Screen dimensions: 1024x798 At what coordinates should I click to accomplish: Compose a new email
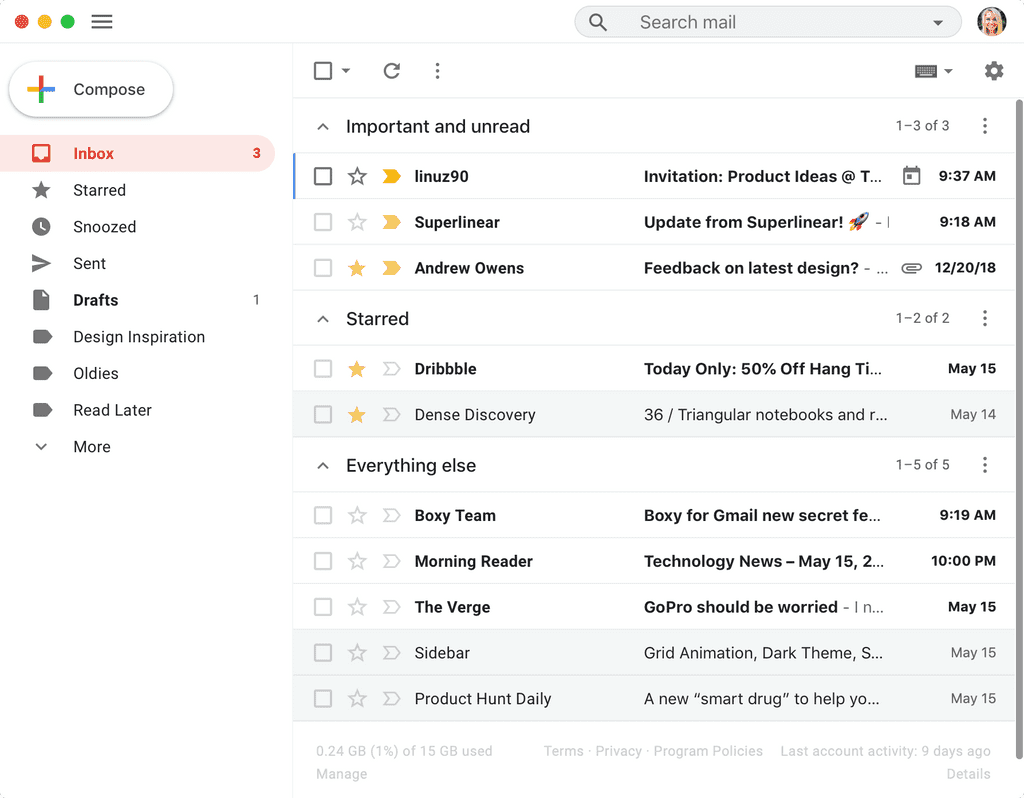click(x=91, y=89)
